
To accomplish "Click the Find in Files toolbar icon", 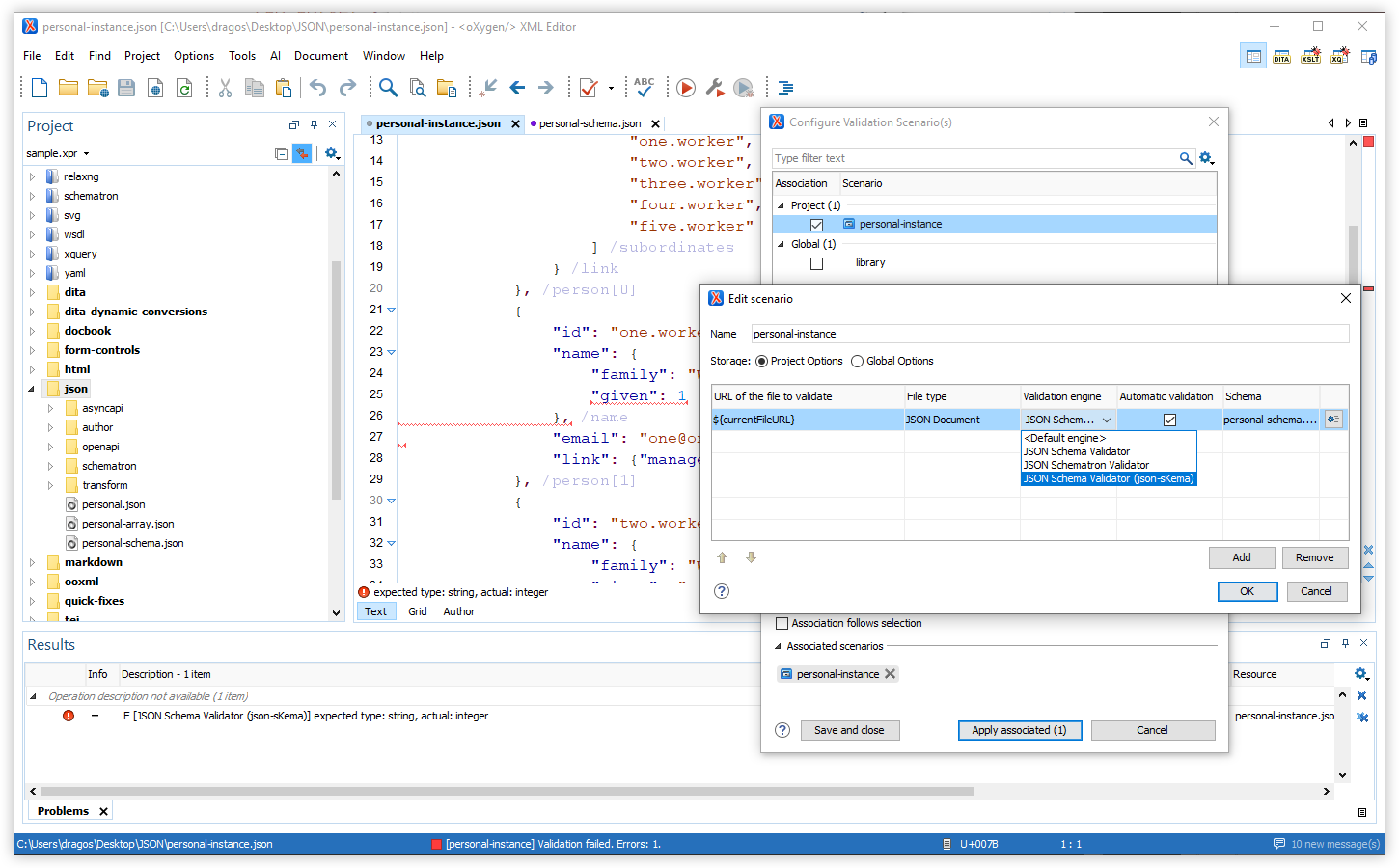I will click(418, 88).
